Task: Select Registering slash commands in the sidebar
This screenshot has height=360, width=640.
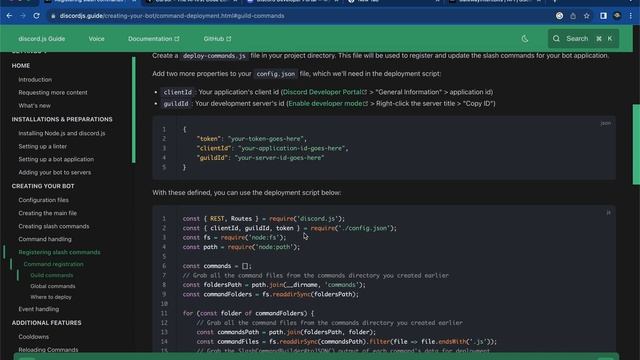Action: (59, 253)
